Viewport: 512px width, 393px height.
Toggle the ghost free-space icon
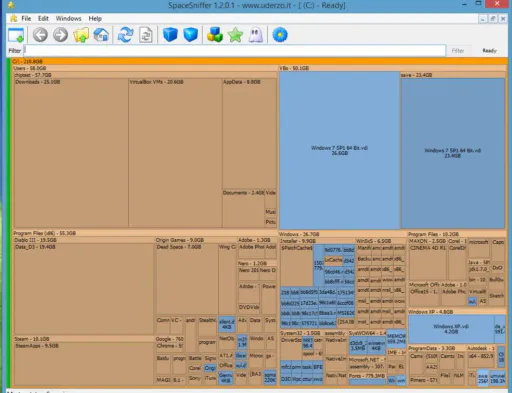click(x=256, y=35)
